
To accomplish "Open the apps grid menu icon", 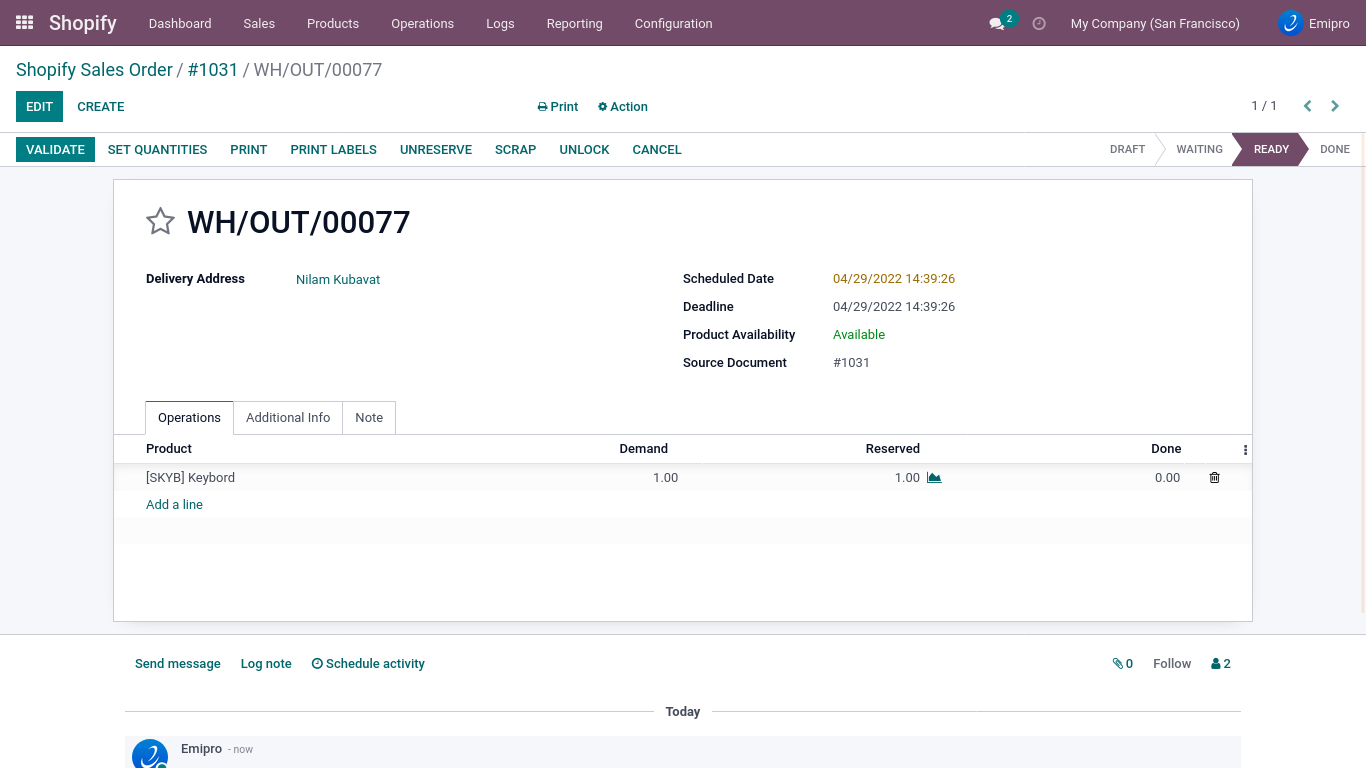I will [x=25, y=22].
